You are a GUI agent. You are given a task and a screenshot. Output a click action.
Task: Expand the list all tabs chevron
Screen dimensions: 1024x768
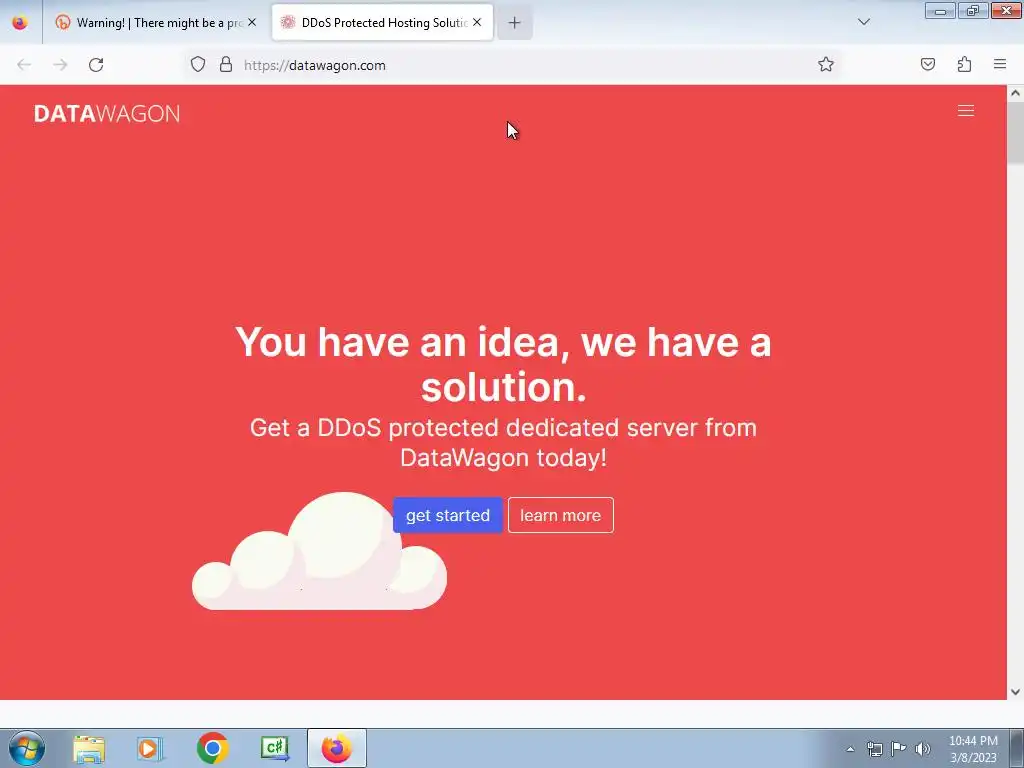864,22
